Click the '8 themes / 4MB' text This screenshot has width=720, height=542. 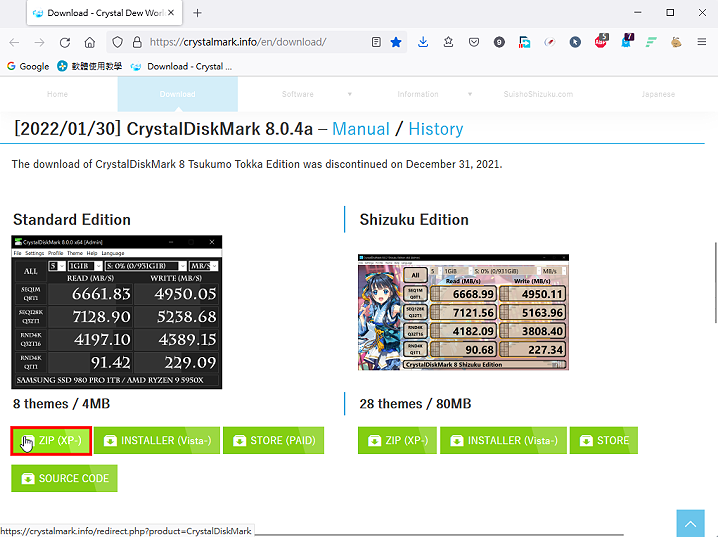click(62, 404)
